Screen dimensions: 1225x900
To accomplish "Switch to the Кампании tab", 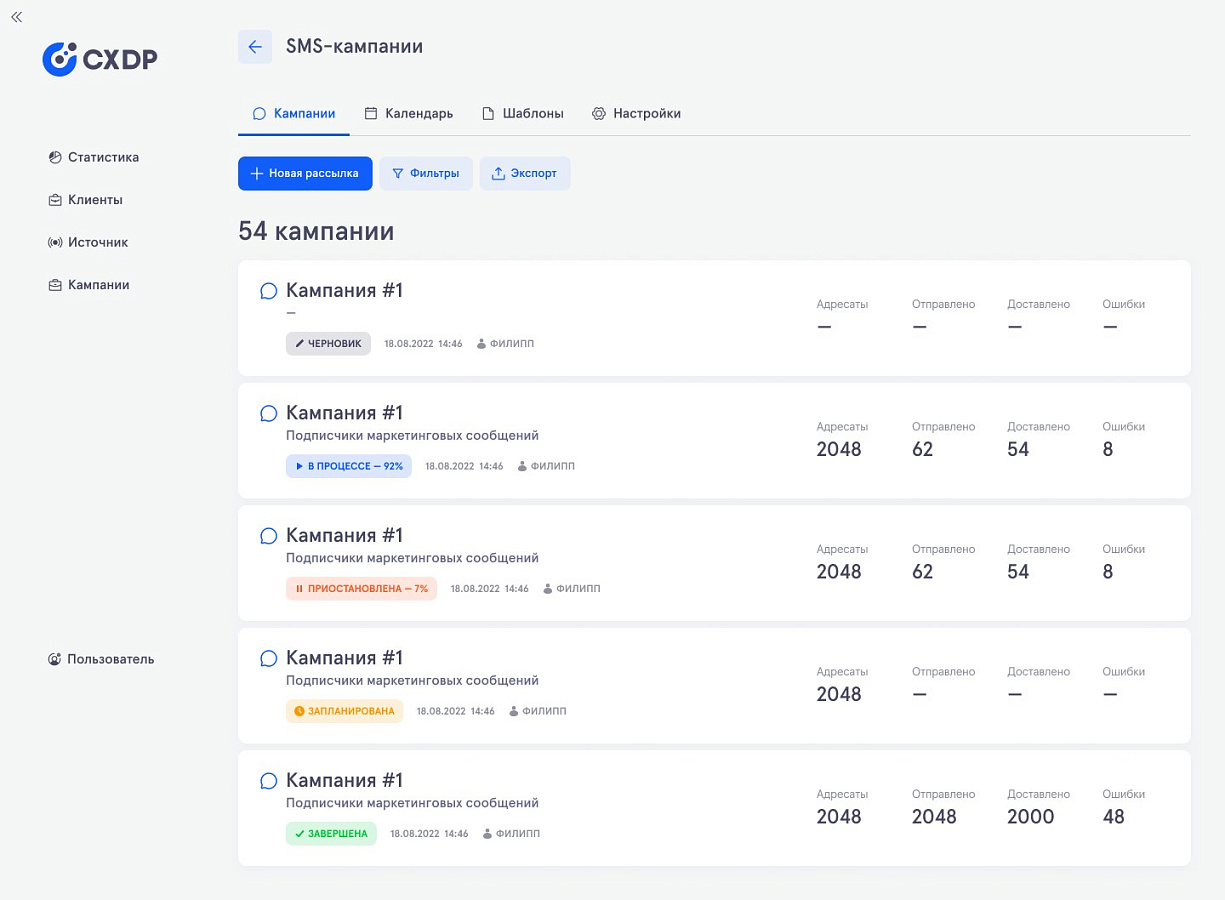I will pyautogui.click(x=294, y=113).
